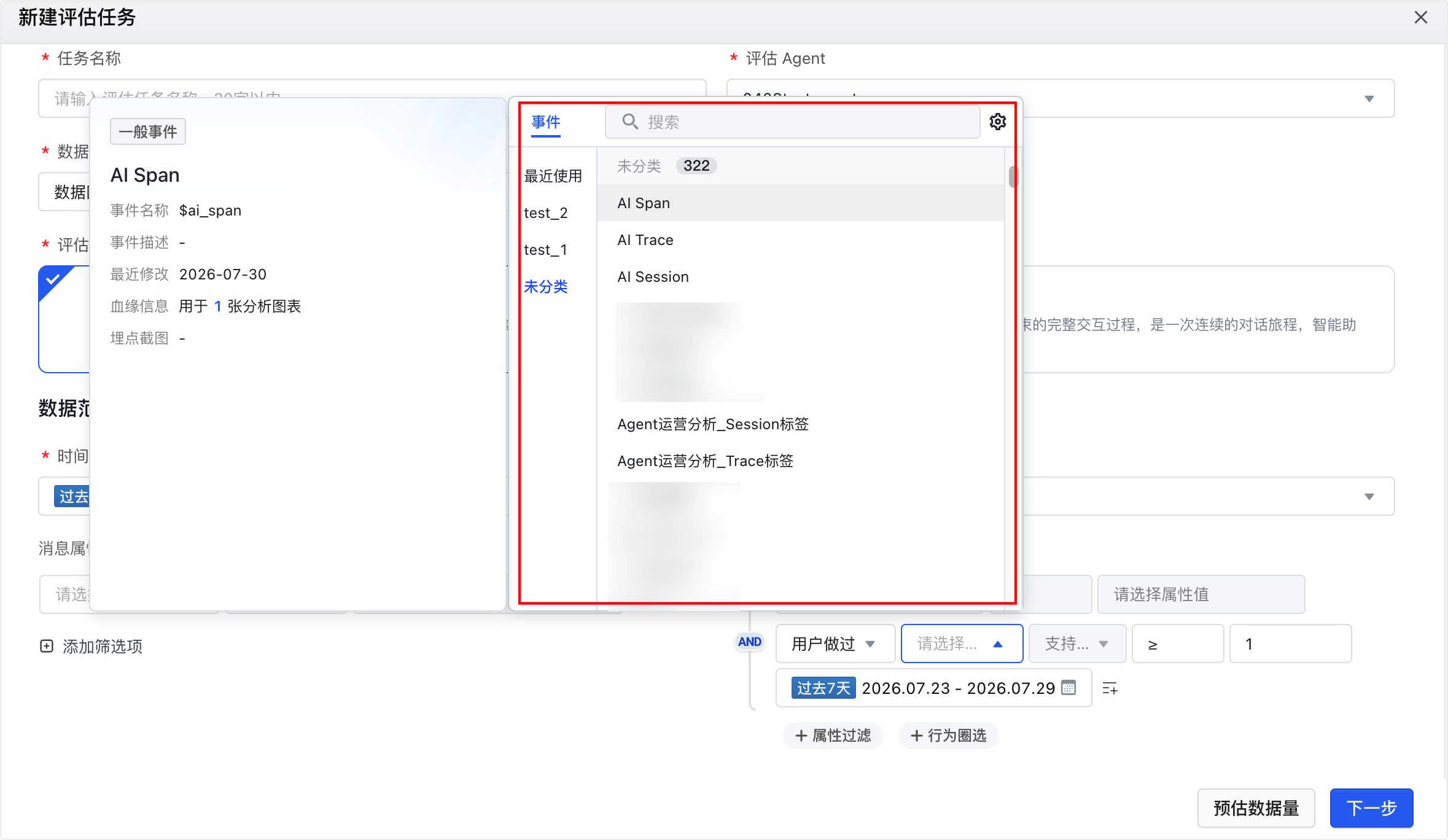Click the event list scrollbar

1013,177
